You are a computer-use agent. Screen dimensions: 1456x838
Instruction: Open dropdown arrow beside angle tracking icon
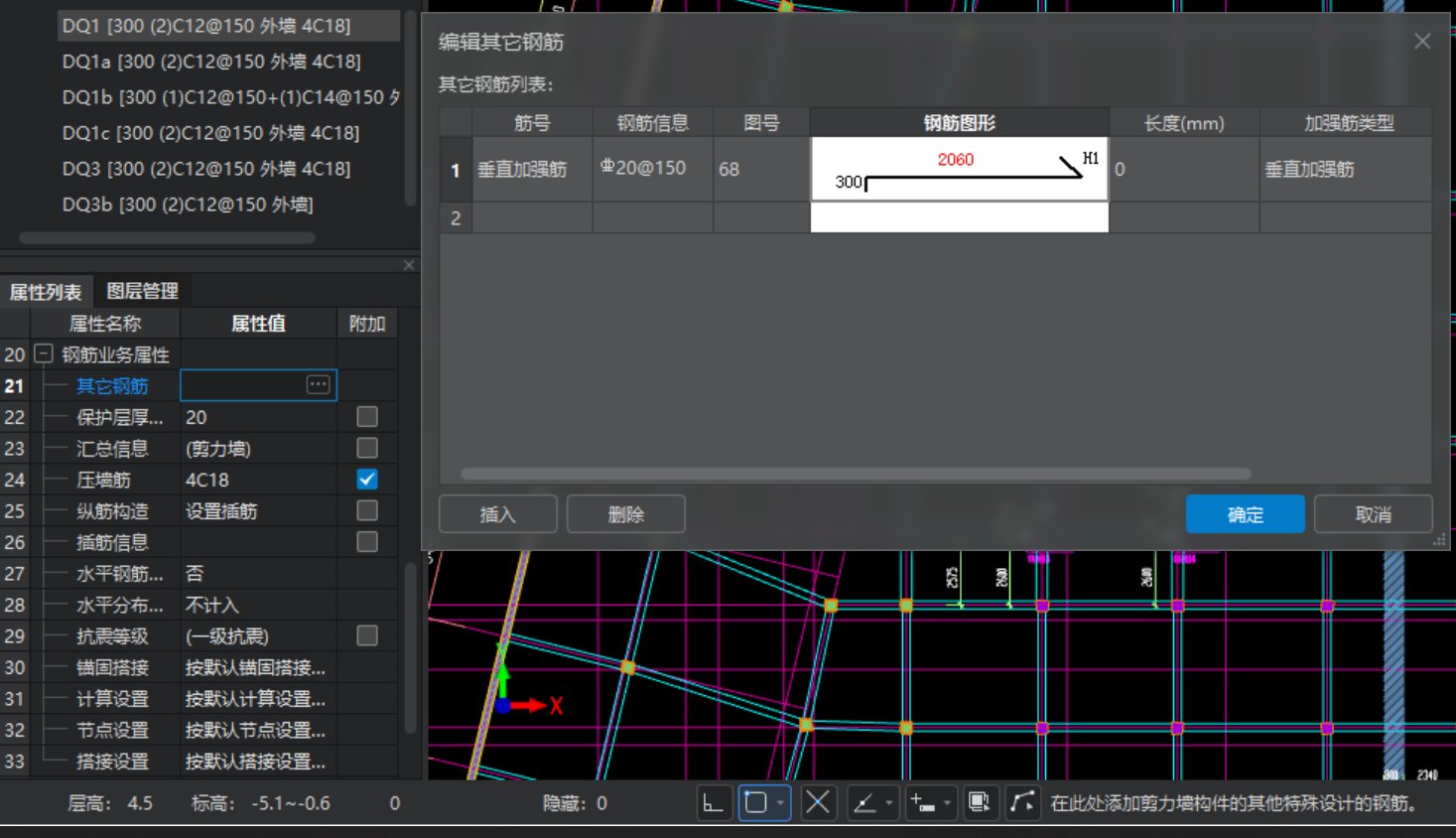click(x=888, y=802)
